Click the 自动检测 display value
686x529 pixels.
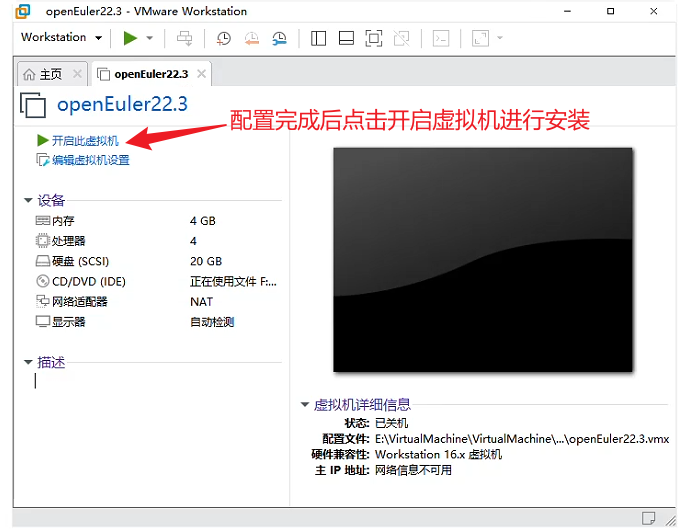(x=212, y=322)
